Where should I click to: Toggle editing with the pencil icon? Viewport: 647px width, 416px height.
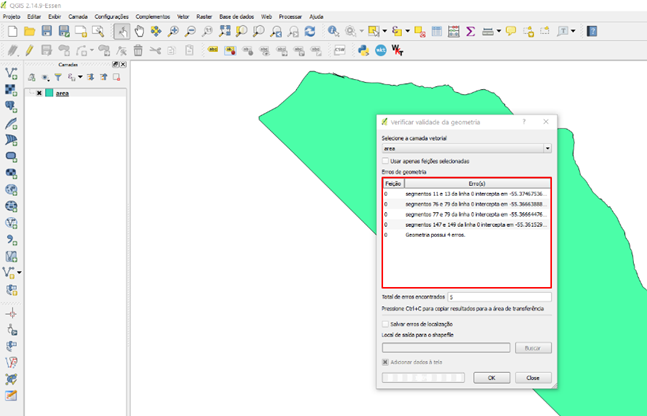click(29, 50)
